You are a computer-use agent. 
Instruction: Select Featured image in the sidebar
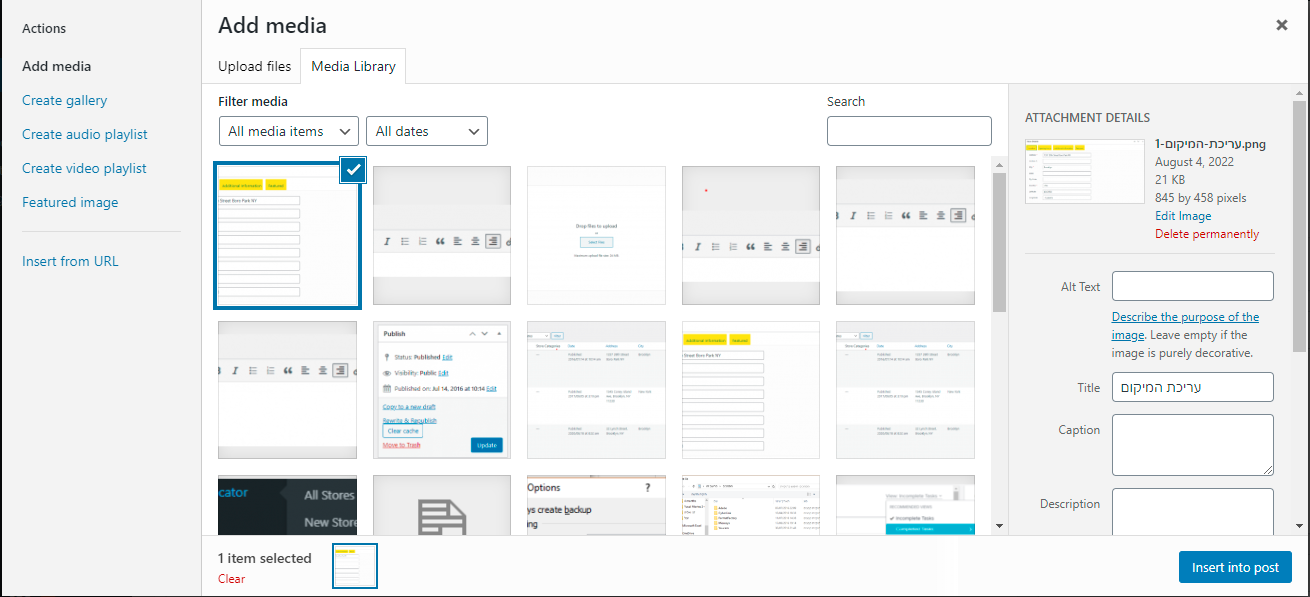click(x=70, y=202)
